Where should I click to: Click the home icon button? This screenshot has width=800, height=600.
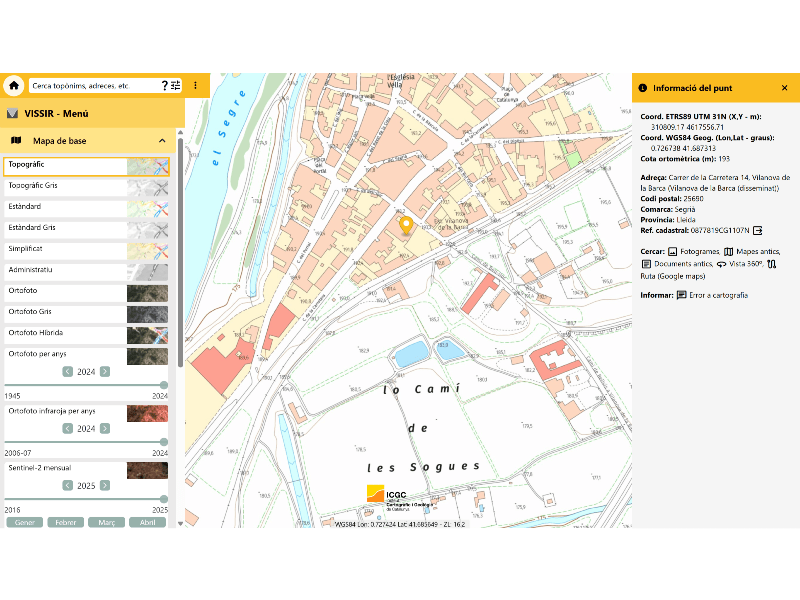(14, 86)
